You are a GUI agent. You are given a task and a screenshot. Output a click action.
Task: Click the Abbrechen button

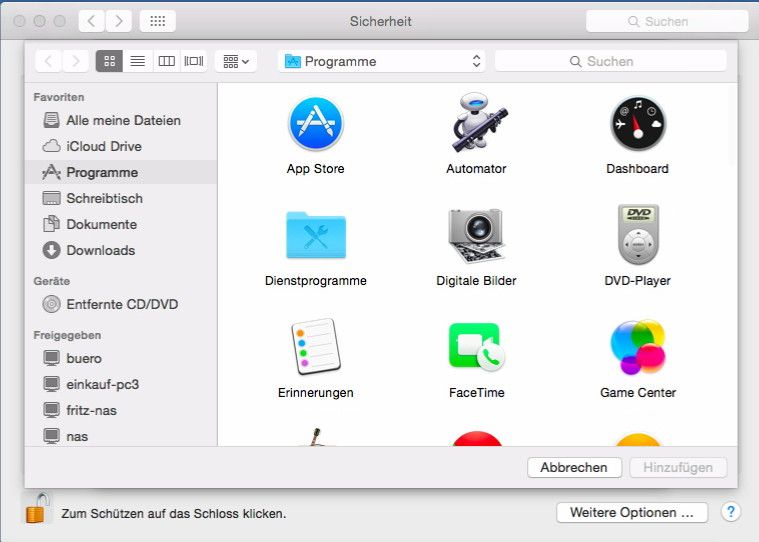574,467
